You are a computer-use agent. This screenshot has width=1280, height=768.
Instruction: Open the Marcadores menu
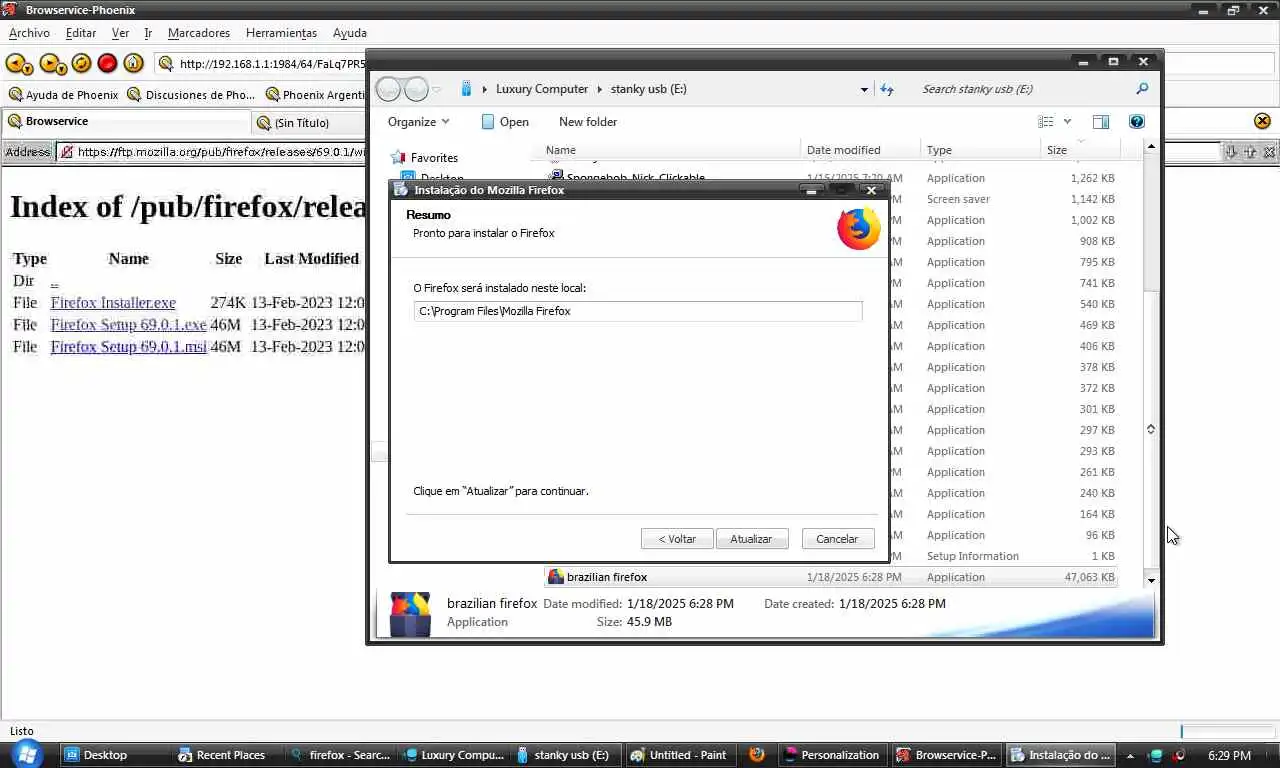click(199, 33)
